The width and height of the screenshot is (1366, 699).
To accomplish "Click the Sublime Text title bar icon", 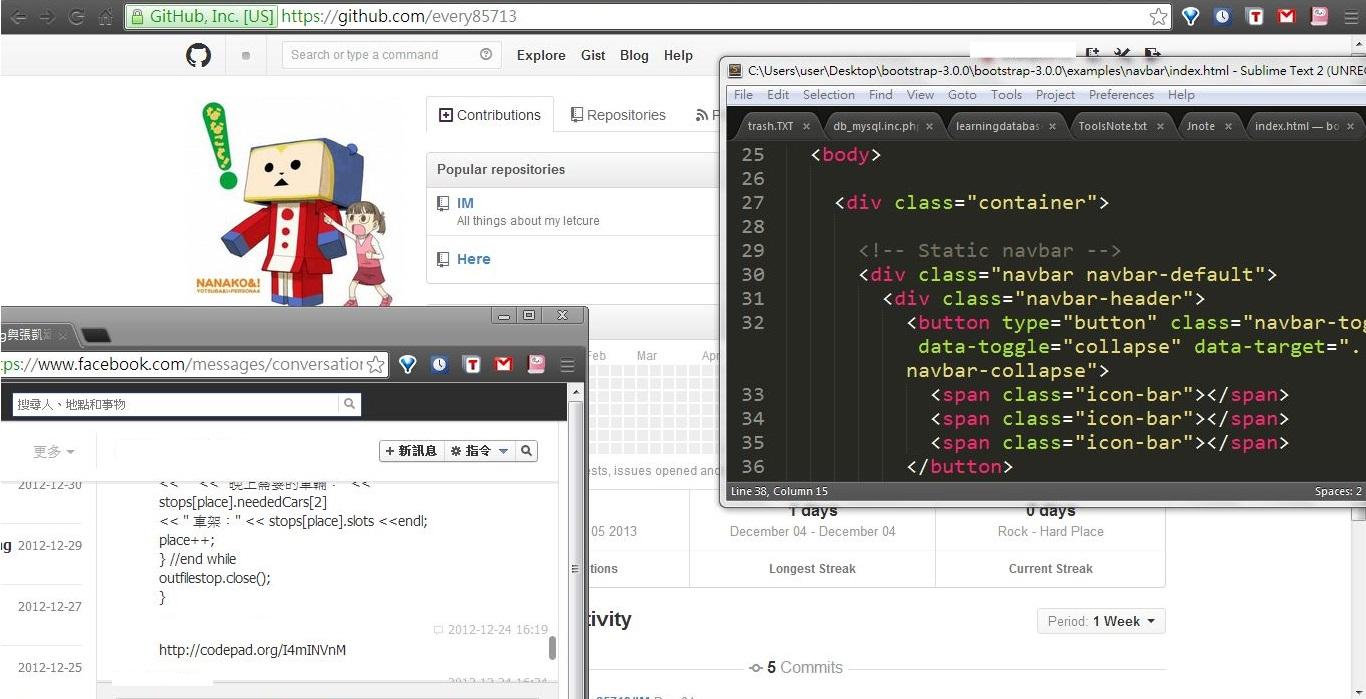I will tap(735, 70).
